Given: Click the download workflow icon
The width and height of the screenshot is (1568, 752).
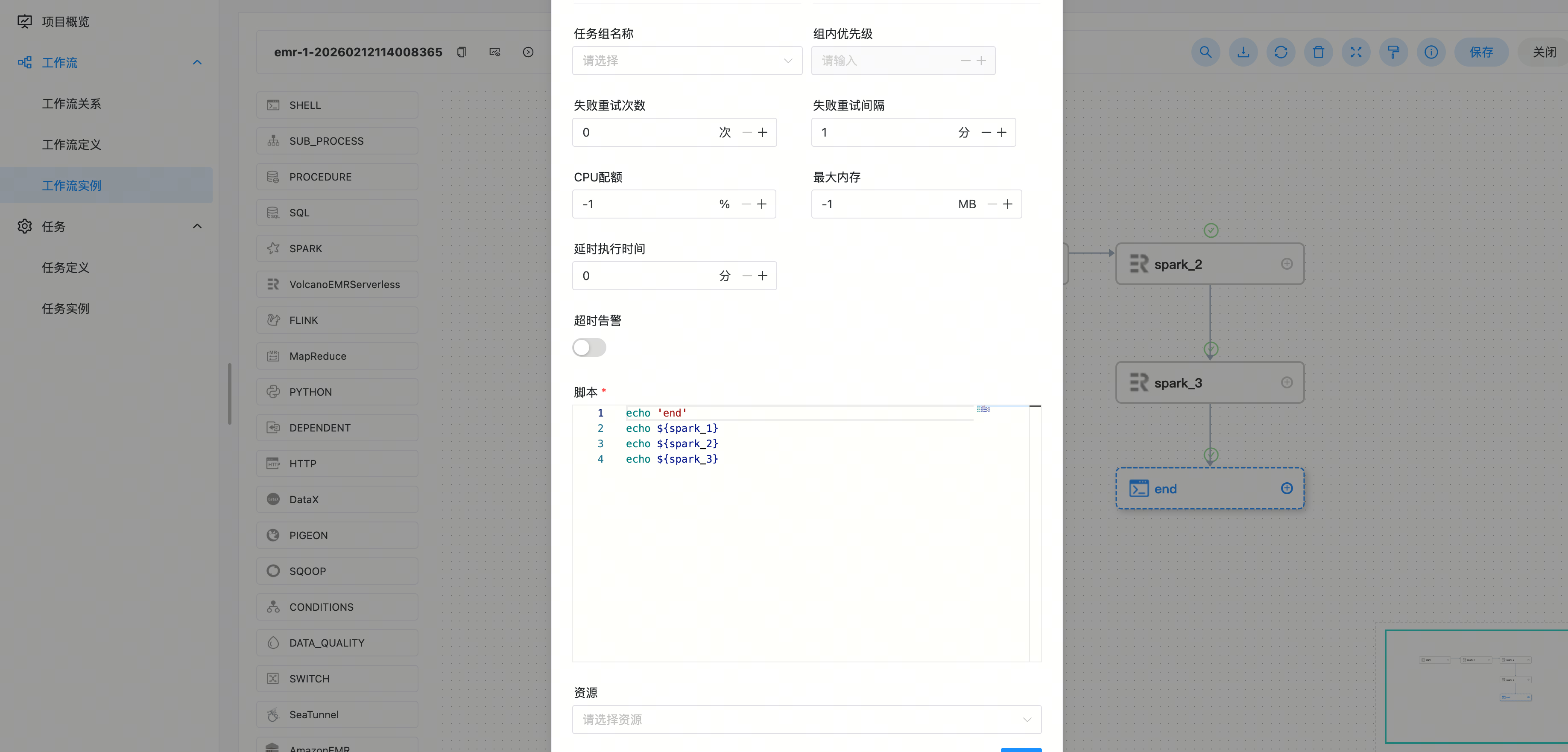Looking at the screenshot, I should (1243, 52).
